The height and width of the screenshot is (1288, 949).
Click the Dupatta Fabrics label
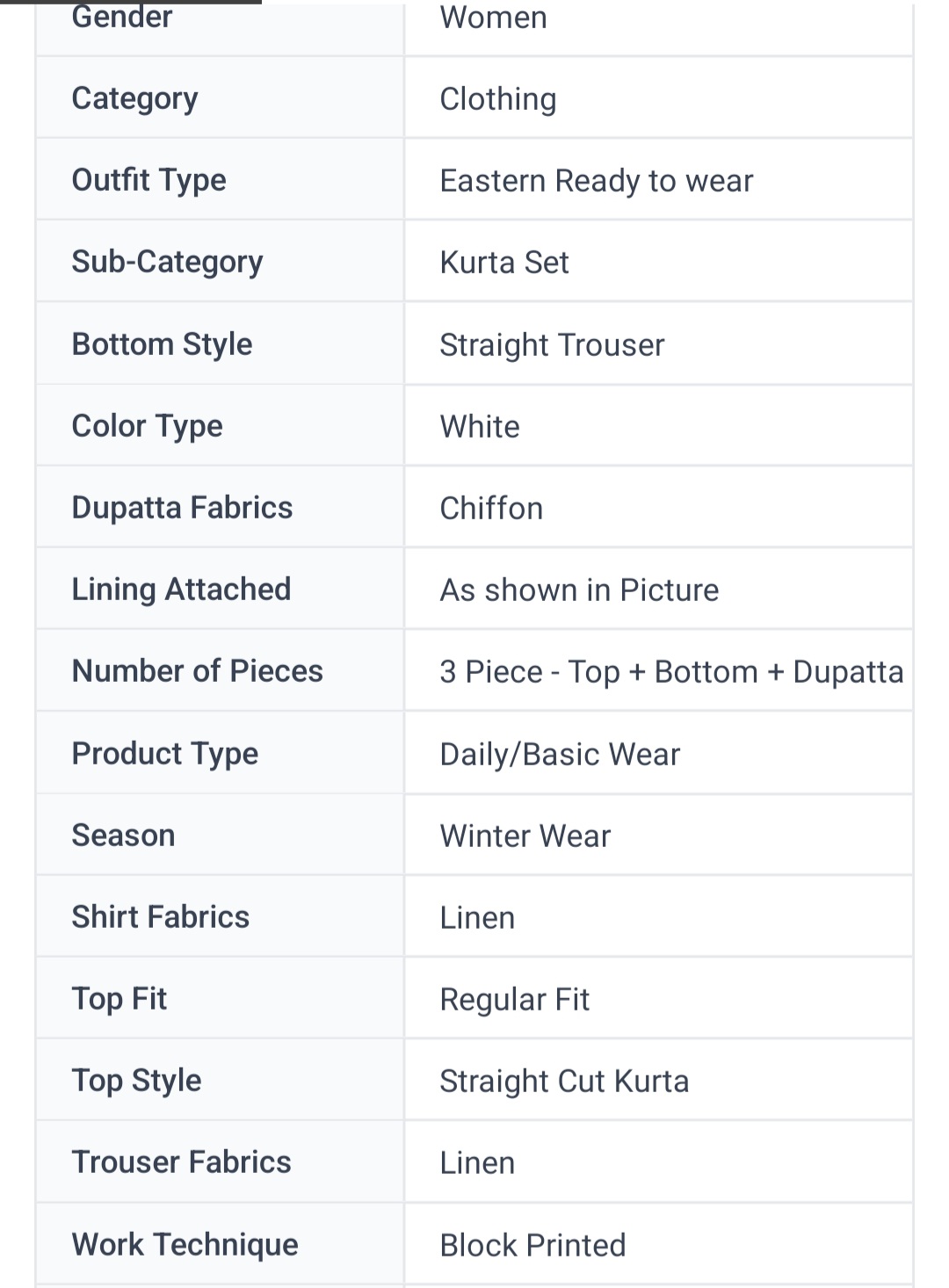182,508
